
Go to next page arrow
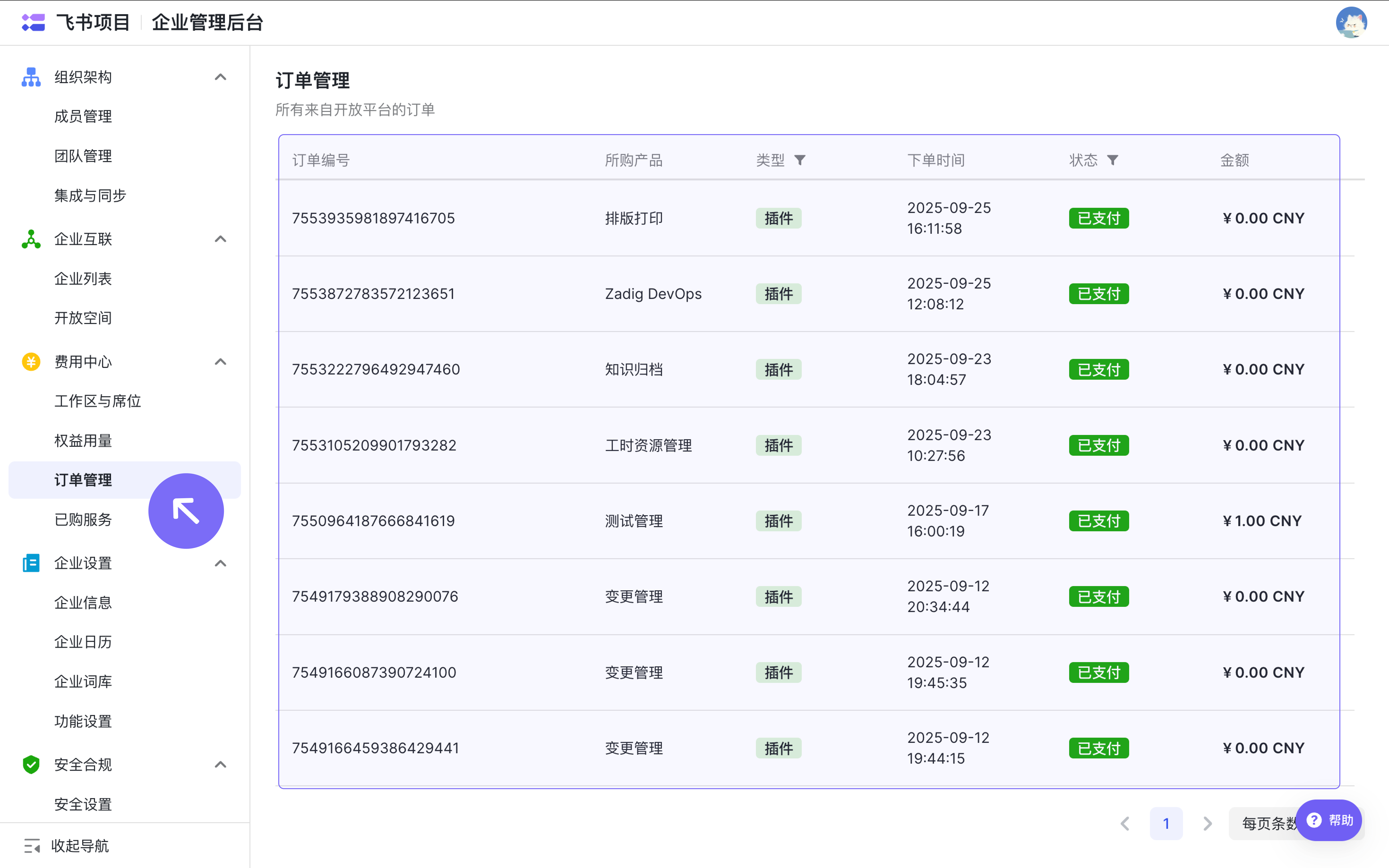point(1208,824)
